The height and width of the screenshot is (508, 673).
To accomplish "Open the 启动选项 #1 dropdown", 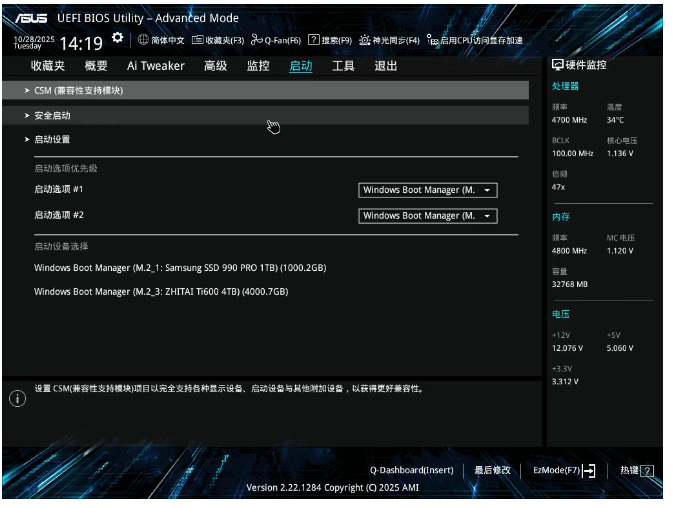I will coord(427,190).
